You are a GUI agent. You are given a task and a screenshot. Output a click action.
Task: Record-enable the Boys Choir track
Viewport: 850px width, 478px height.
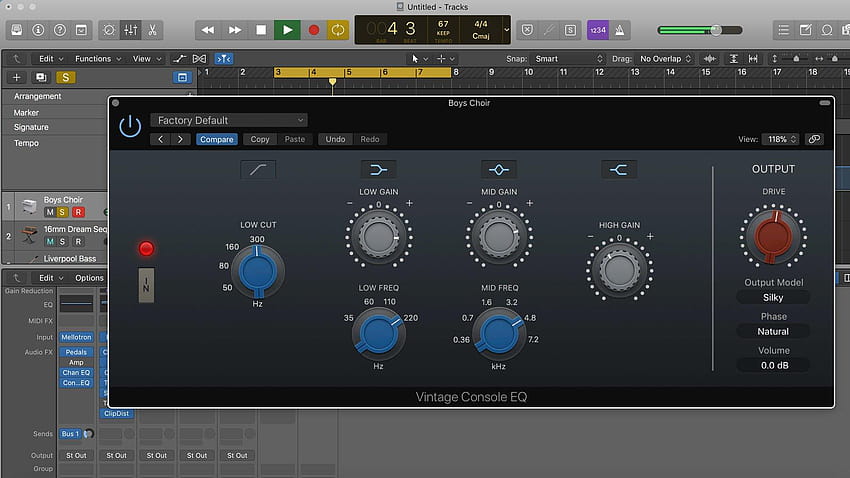(78, 212)
